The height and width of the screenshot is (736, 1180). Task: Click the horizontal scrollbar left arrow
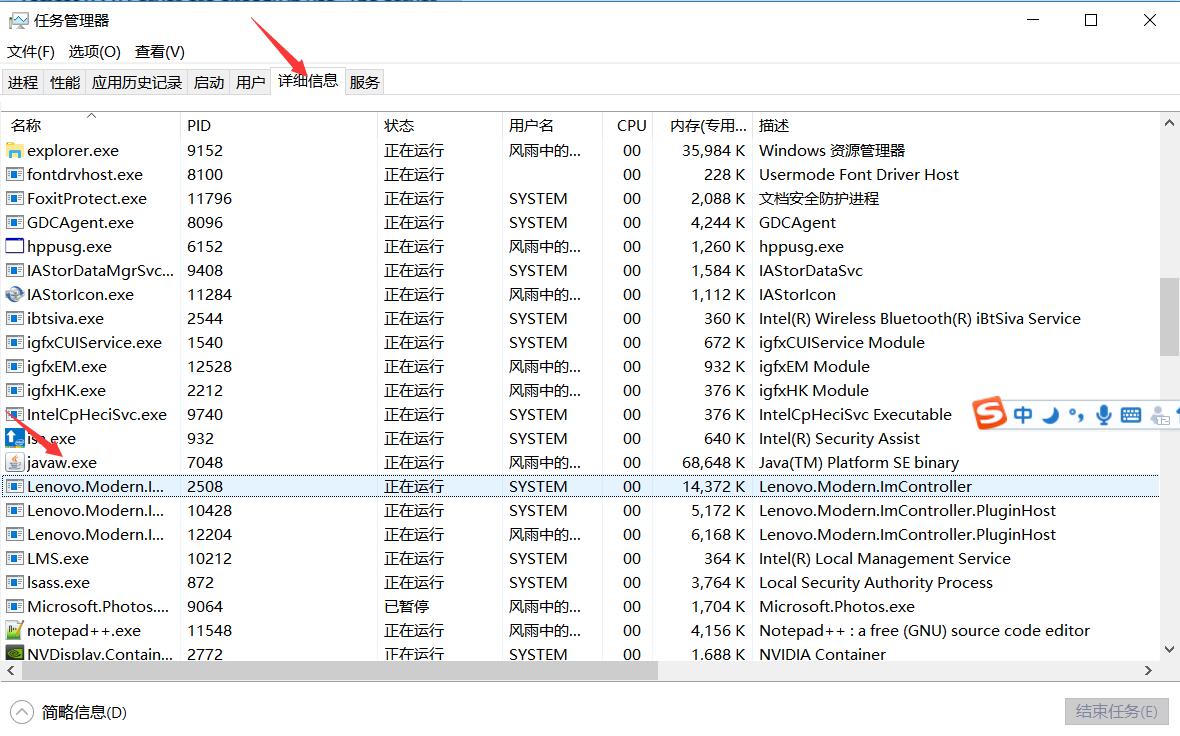(11, 670)
